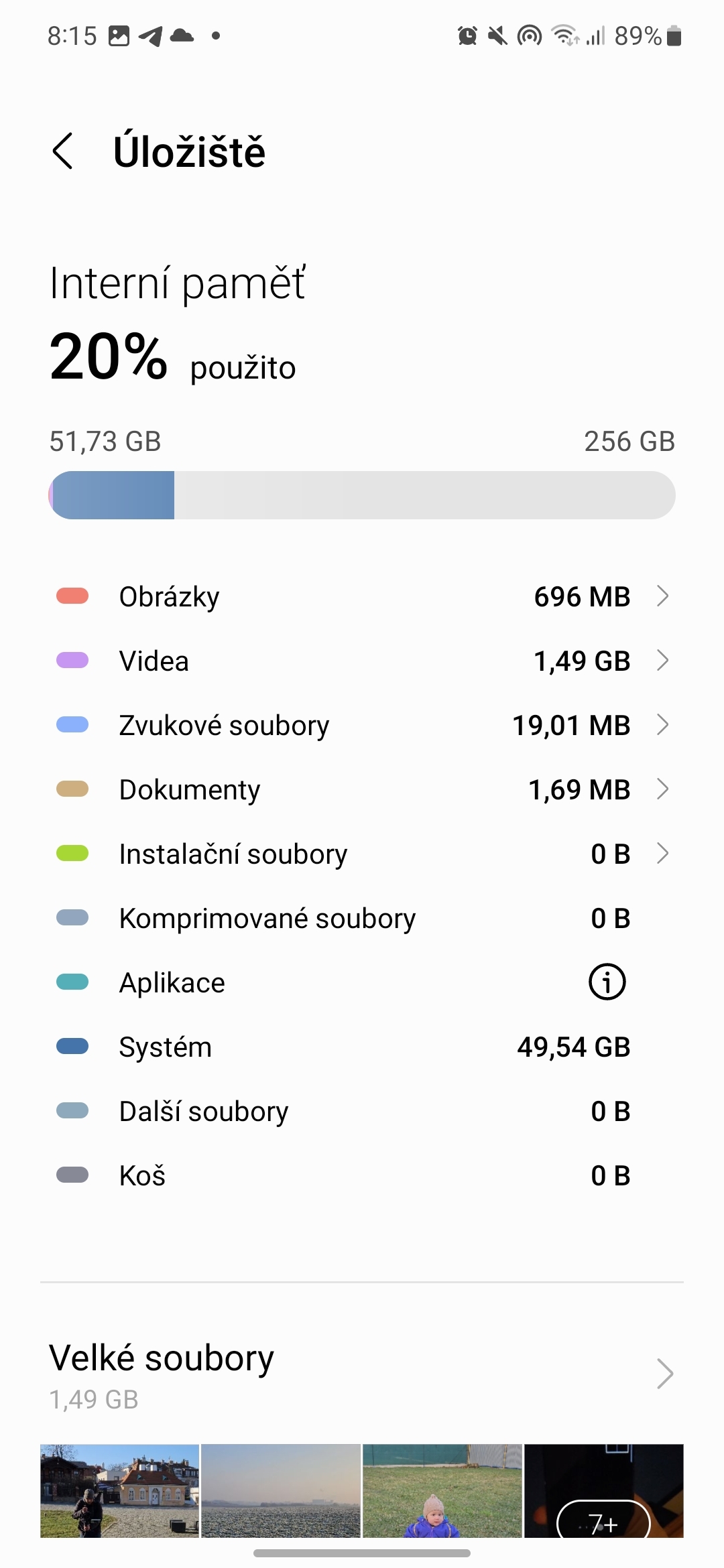The height and width of the screenshot is (1568, 724).
Task: Tap the red Obrázky color indicator
Action: (x=72, y=596)
